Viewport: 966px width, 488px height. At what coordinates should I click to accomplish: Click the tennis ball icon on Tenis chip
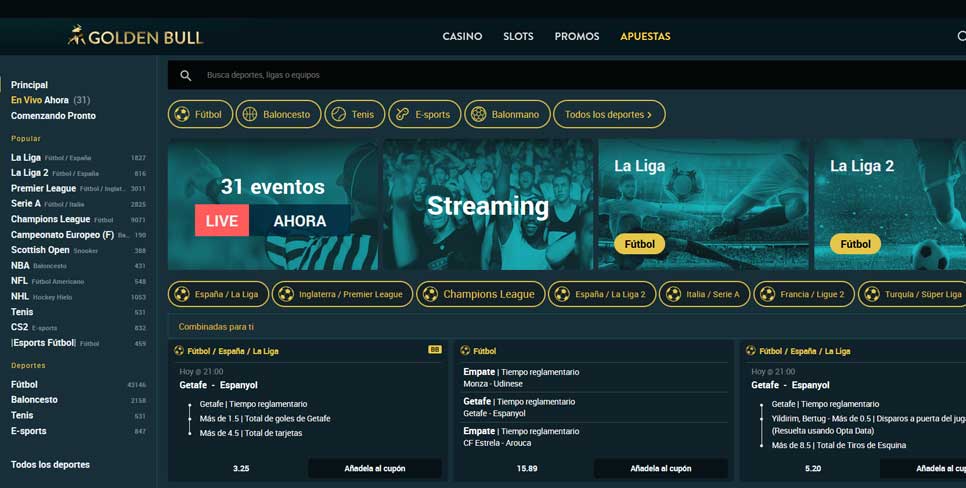click(338, 114)
